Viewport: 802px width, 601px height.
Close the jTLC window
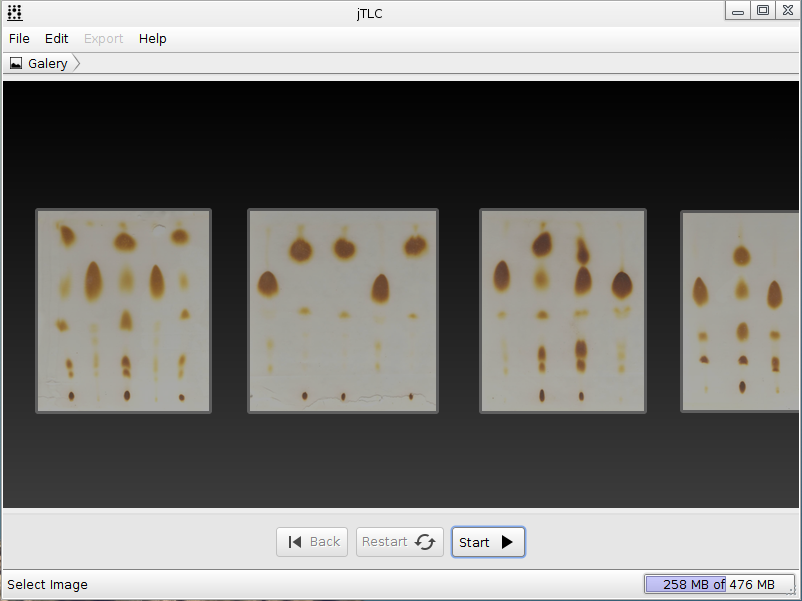point(788,10)
